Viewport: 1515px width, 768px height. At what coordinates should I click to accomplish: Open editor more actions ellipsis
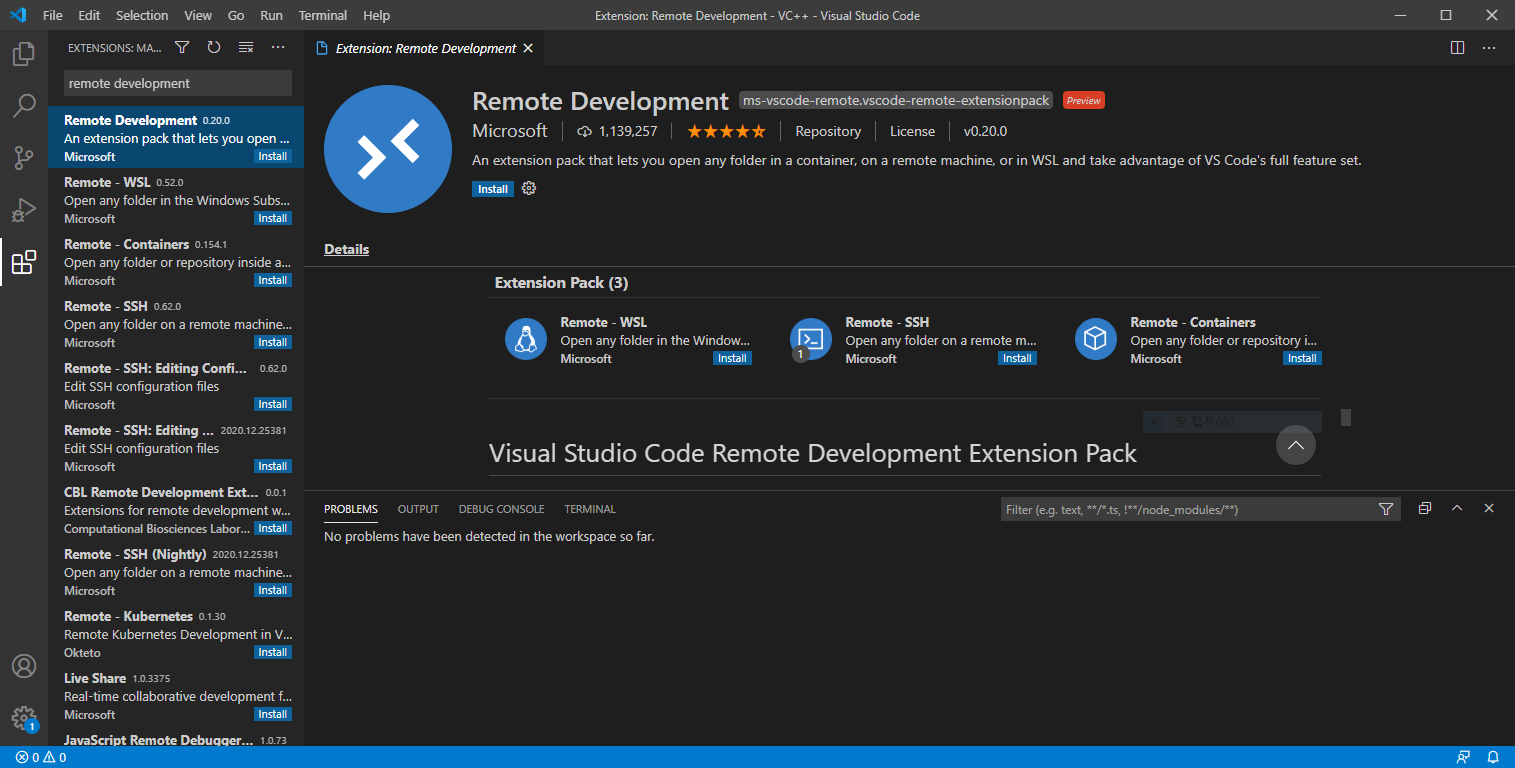click(1489, 47)
